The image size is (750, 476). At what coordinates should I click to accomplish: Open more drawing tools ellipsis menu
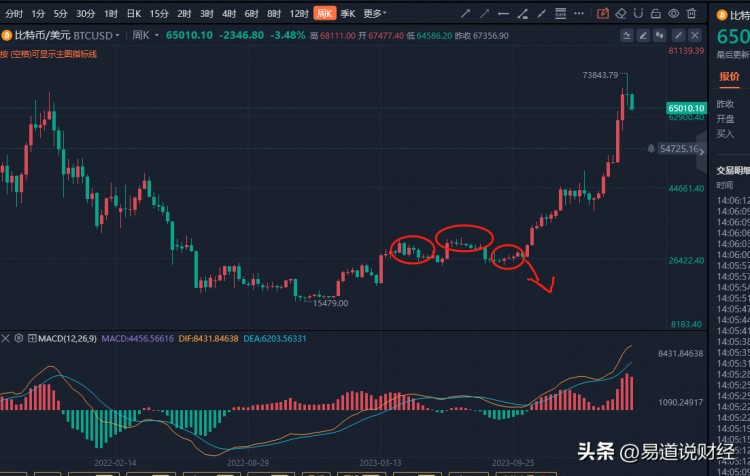tap(579, 13)
